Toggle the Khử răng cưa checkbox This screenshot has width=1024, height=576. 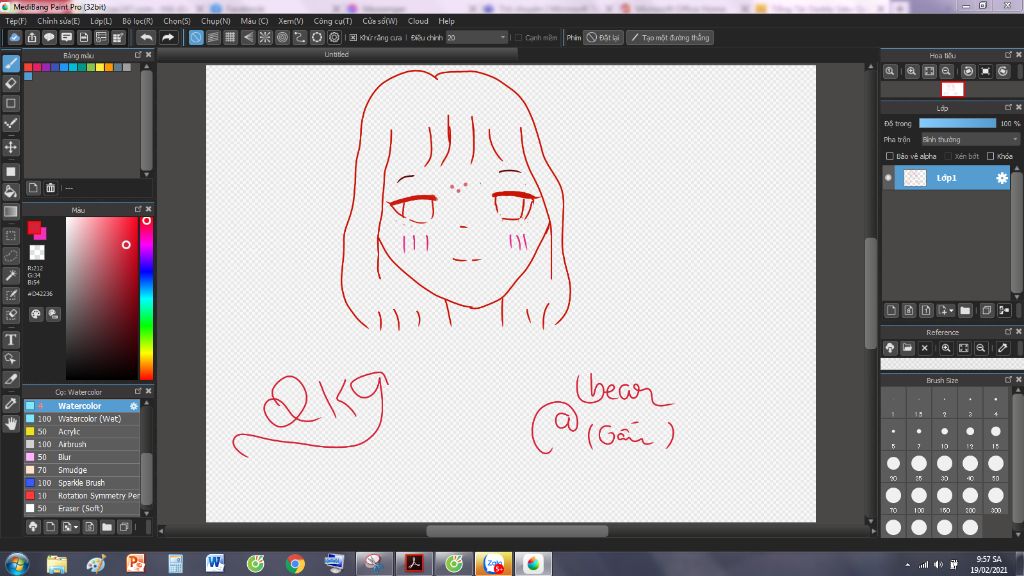[x=353, y=38]
